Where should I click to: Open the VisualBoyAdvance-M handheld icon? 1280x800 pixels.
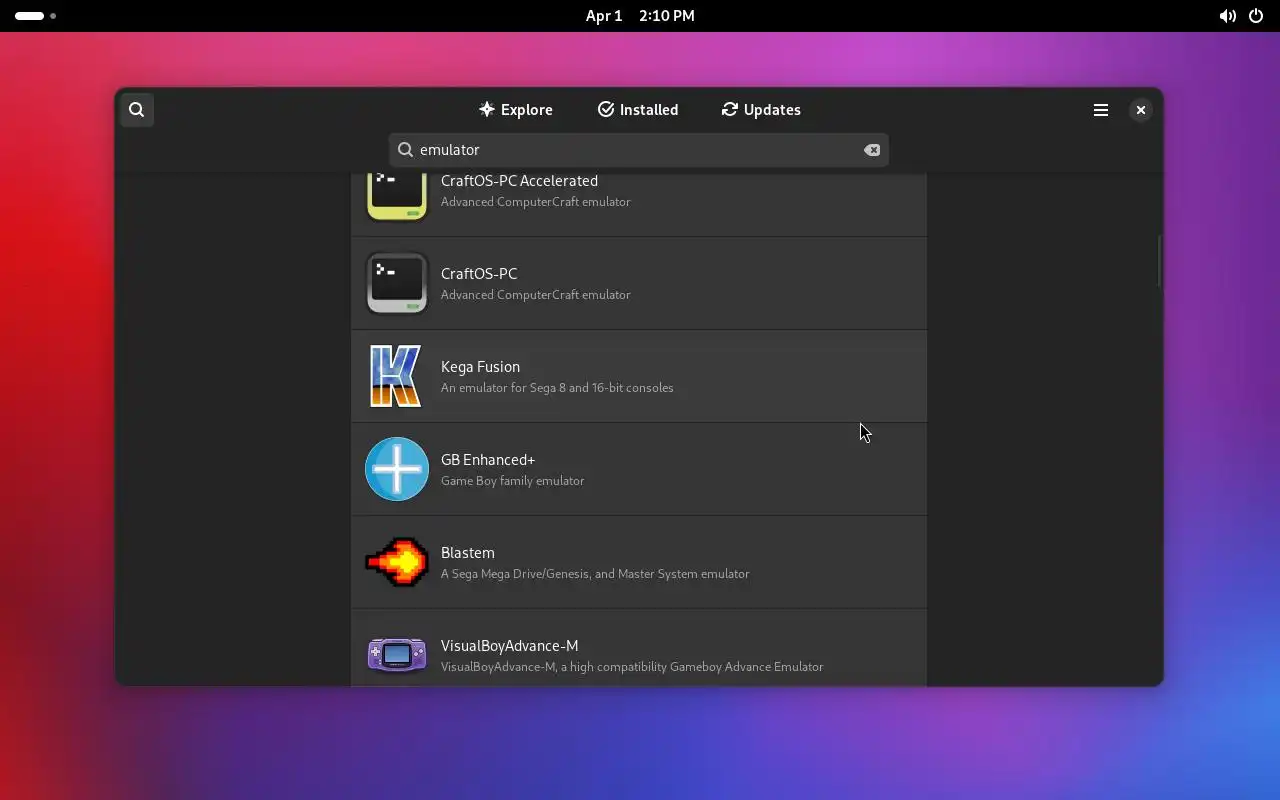(397, 655)
